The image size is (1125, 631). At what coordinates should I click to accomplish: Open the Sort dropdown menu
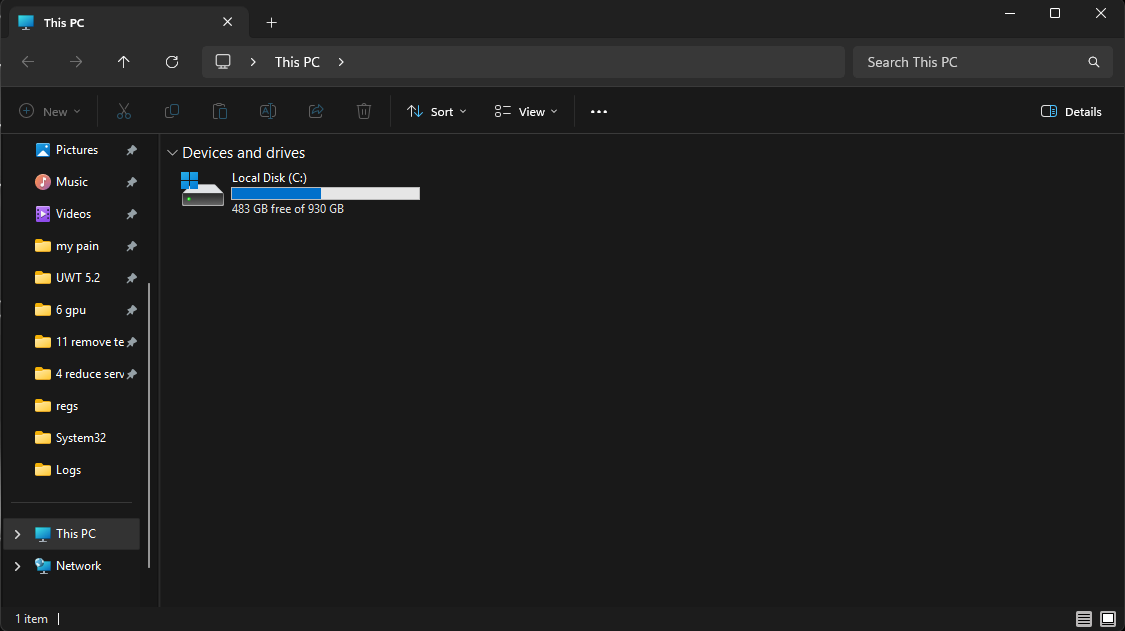click(436, 111)
